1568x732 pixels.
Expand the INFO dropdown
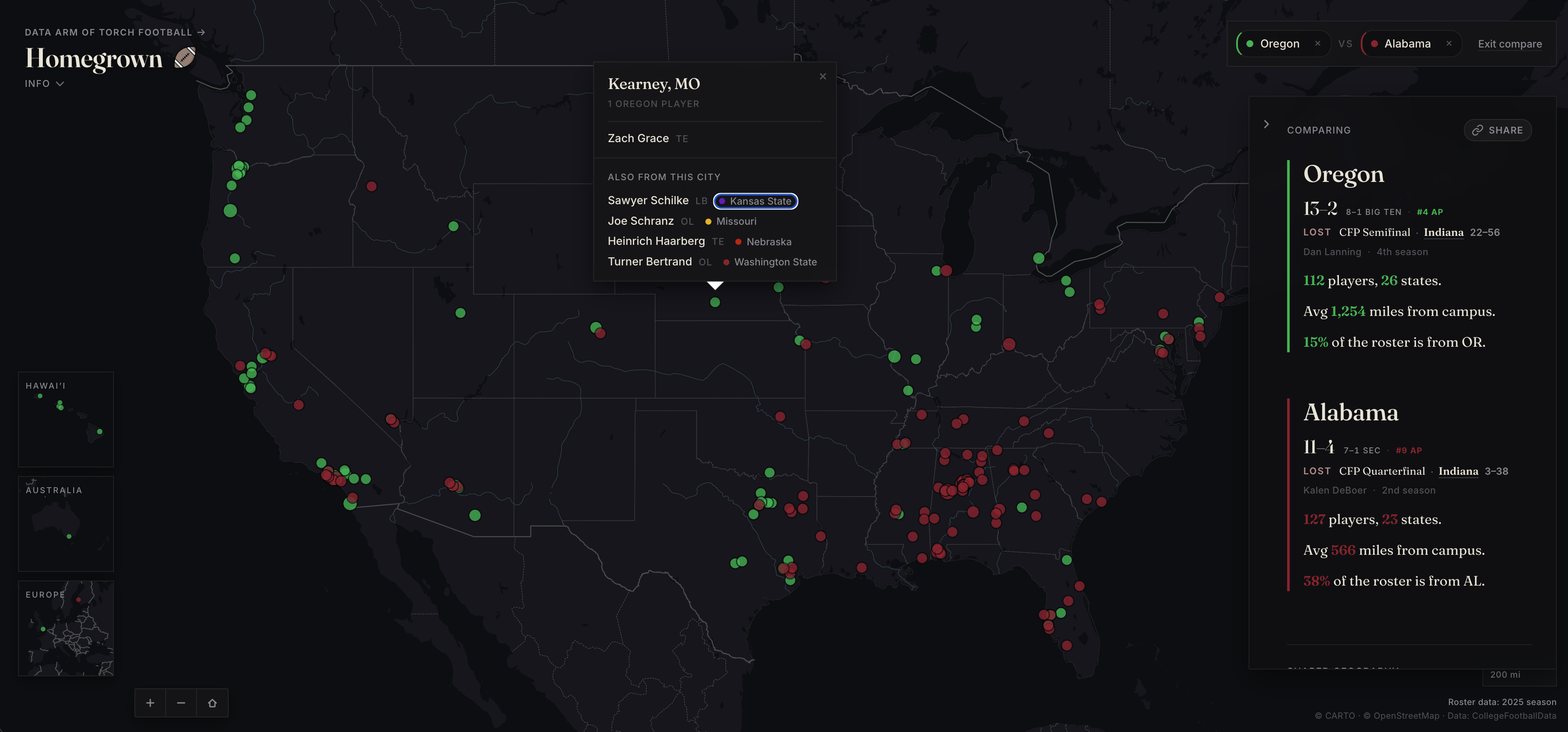pos(44,83)
